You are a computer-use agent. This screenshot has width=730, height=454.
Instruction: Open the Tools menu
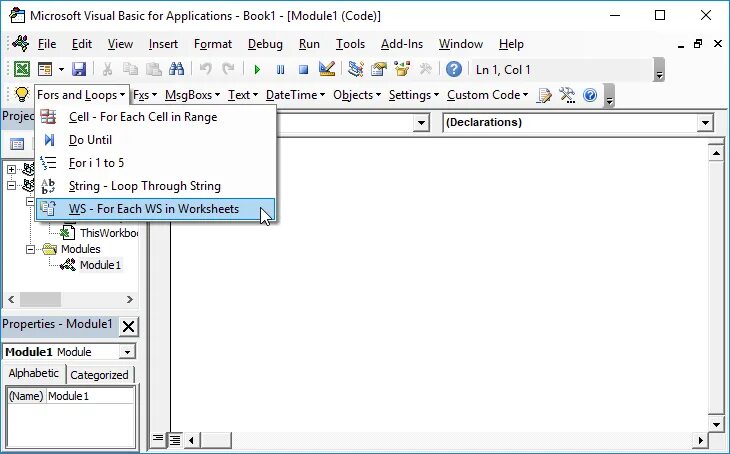coord(350,44)
